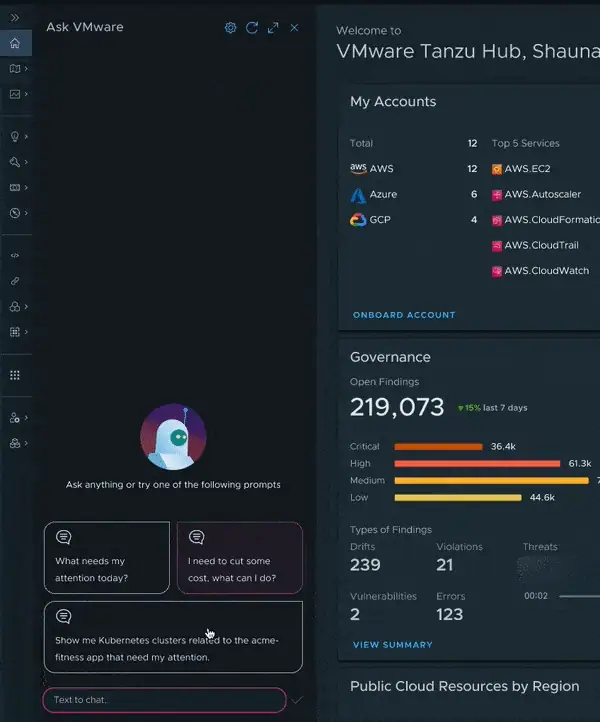This screenshot has height=722, width=600.
Task: Expand Ask VMware panel to full size
Action: [273, 28]
